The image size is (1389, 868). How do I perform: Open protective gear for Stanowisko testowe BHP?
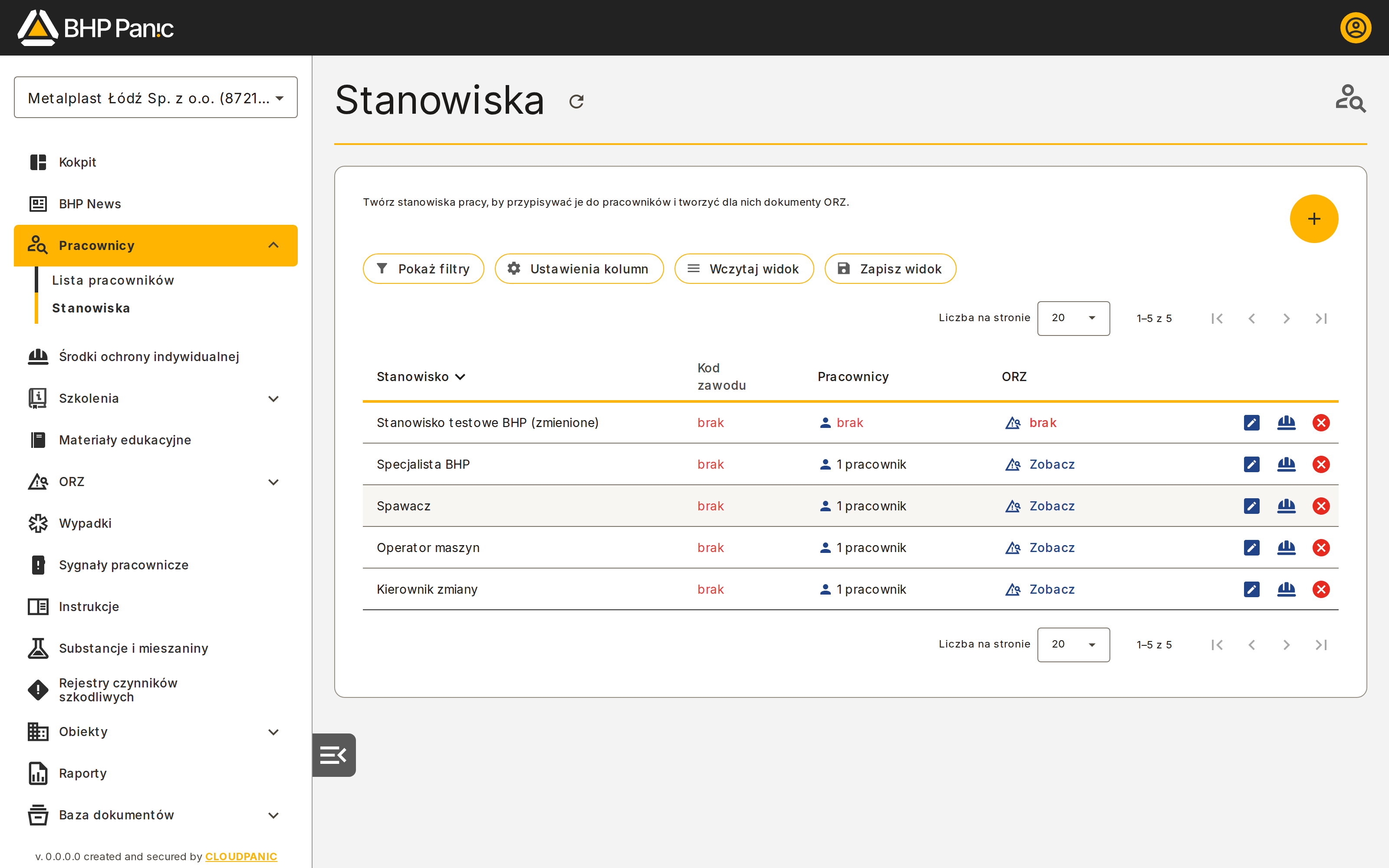pyautogui.click(x=1286, y=423)
